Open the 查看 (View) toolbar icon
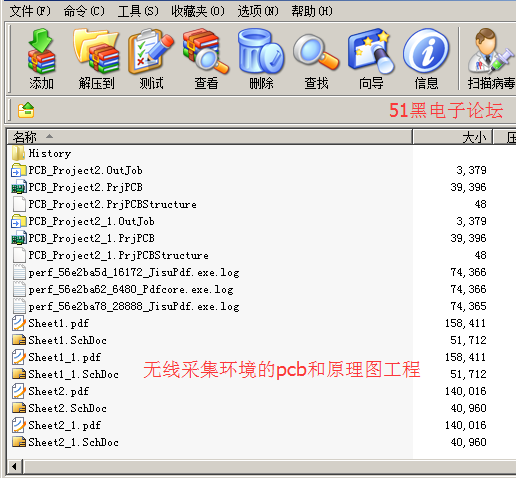The image size is (516, 478). (206, 59)
